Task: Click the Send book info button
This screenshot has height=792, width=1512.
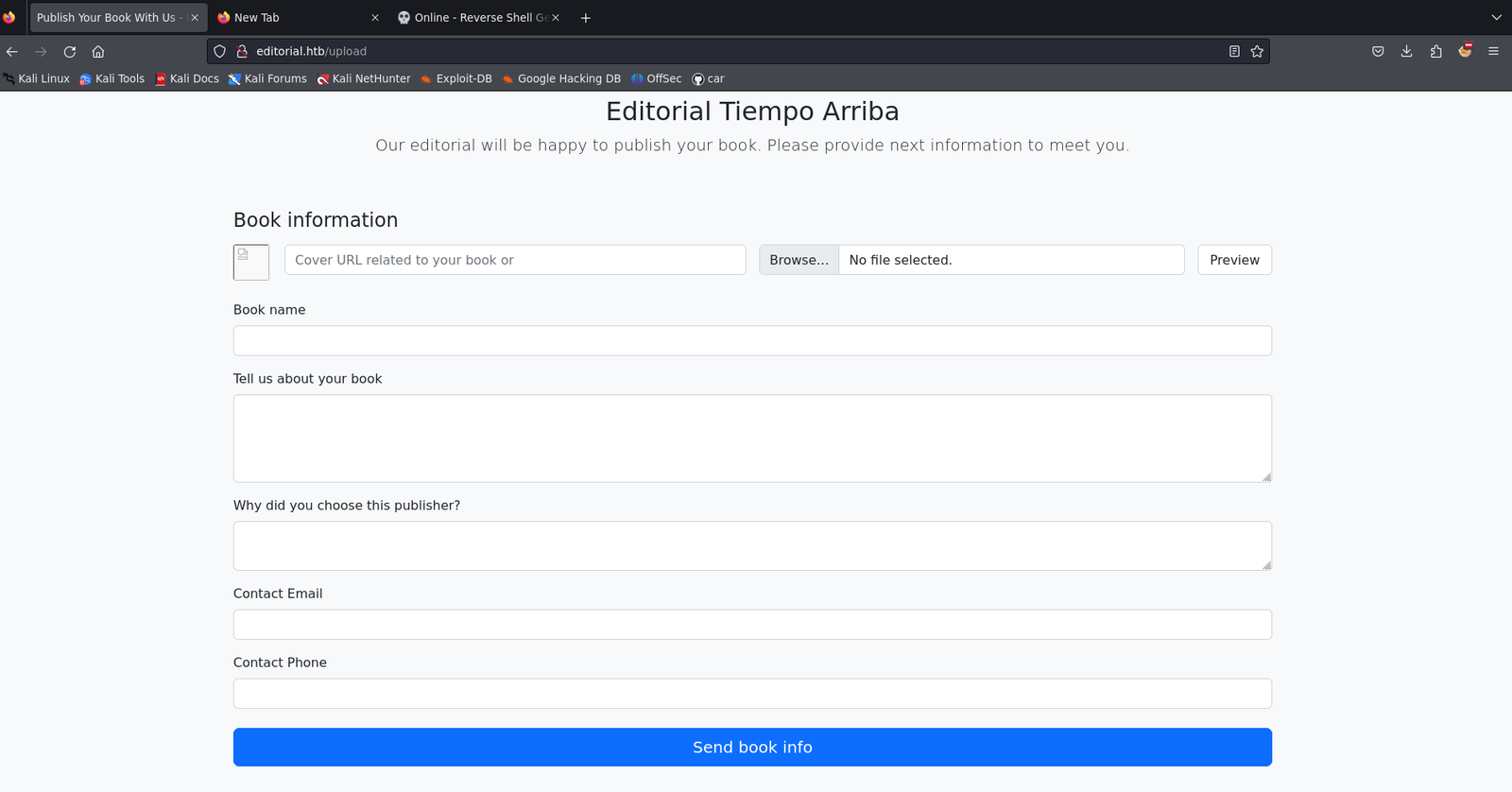Action: pyautogui.click(x=752, y=748)
